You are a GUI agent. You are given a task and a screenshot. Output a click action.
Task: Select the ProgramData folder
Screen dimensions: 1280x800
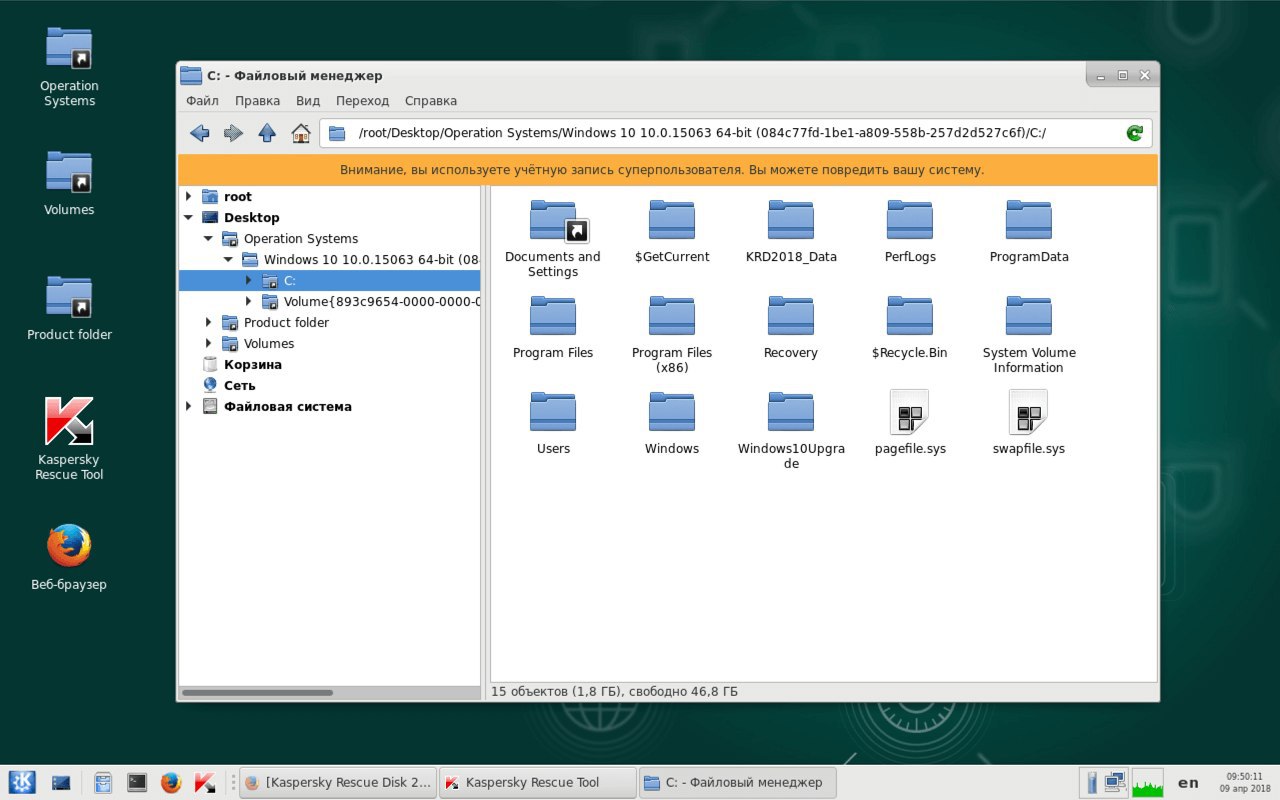(1029, 232)
